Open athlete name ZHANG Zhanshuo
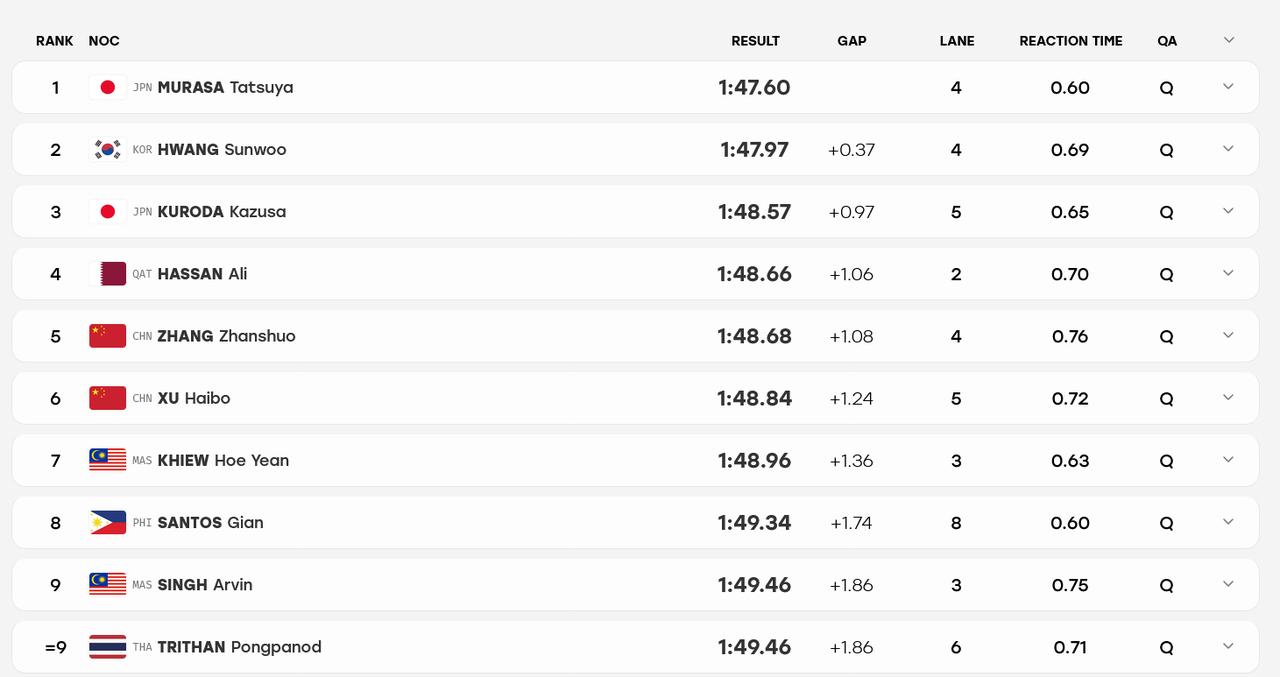The height and width of the screenshot is (677, 1280). tap(226, 336)
